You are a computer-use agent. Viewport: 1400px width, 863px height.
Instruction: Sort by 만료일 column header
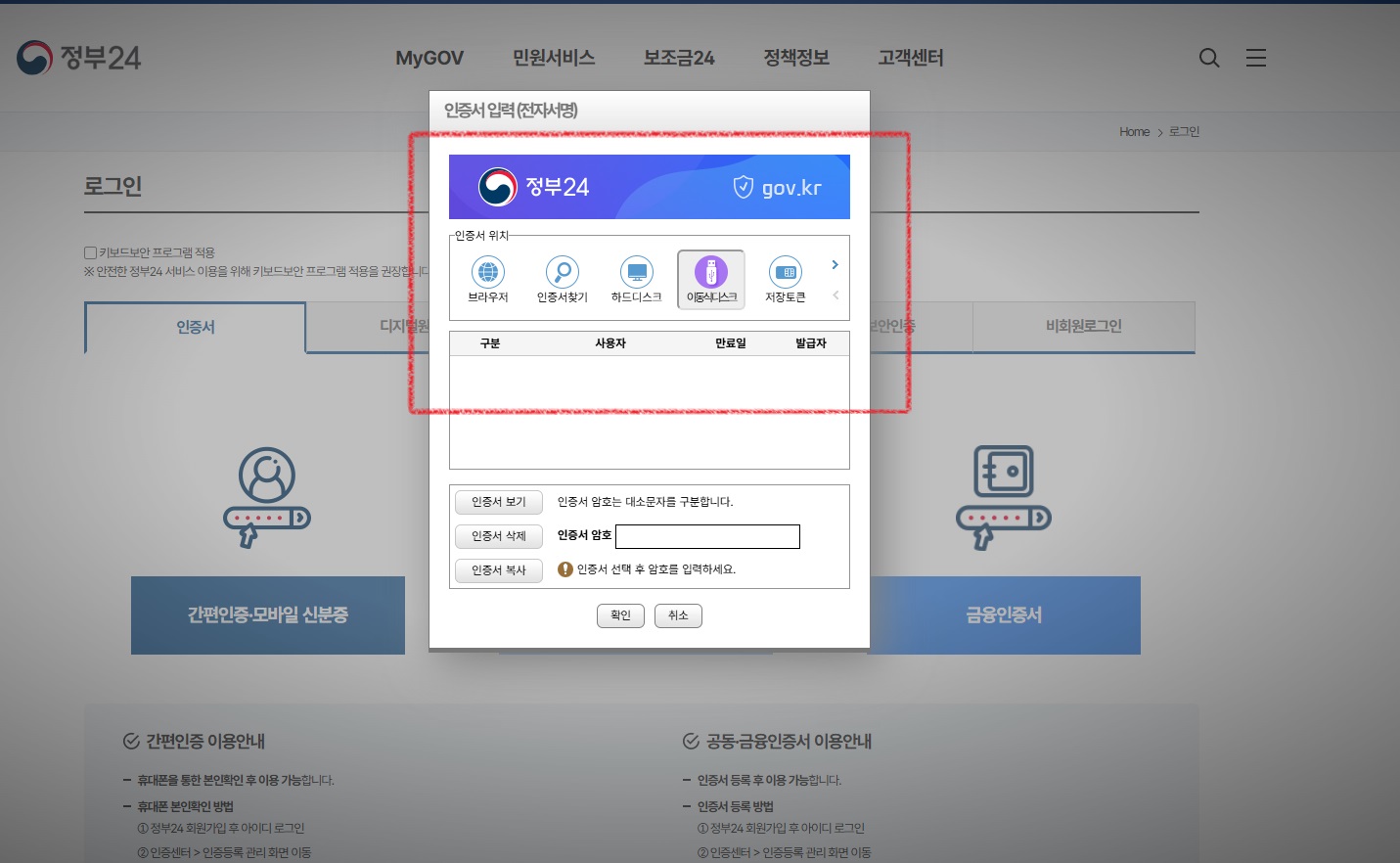731,343
